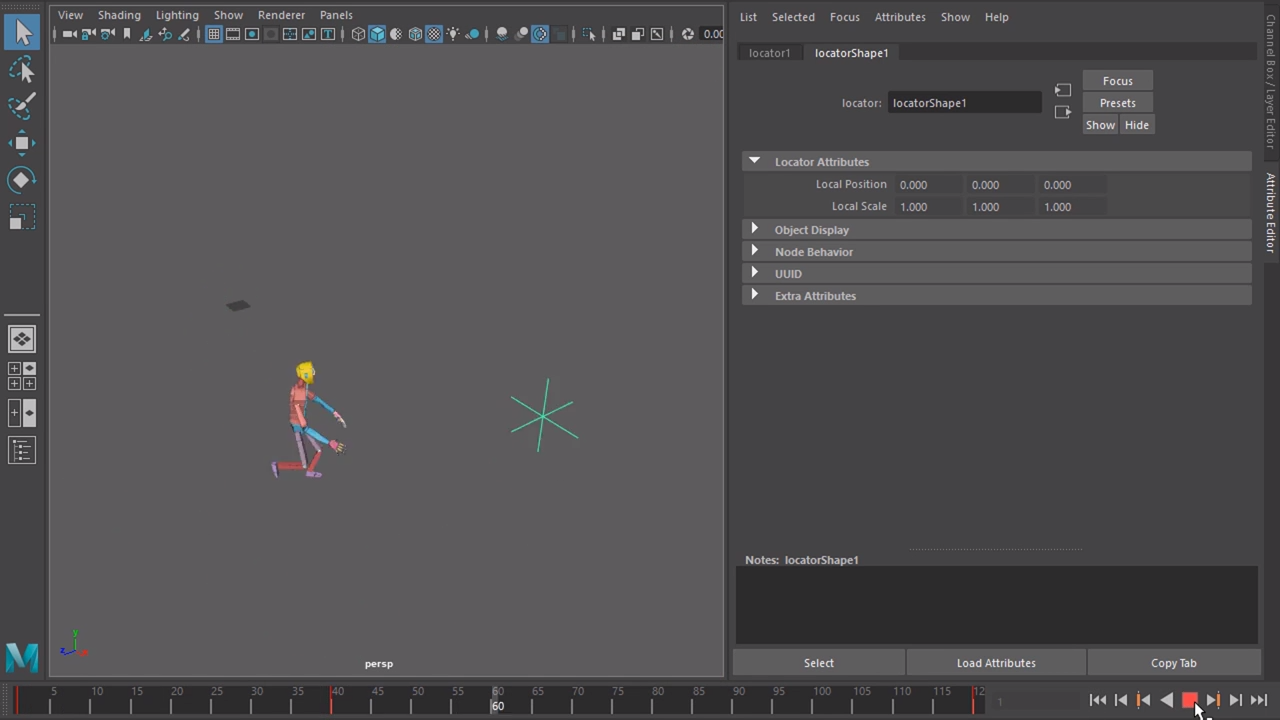The width and height of the screenshot is (1280, 720).
Task: Expand the Object Display section
Action: tap(812, 229)
